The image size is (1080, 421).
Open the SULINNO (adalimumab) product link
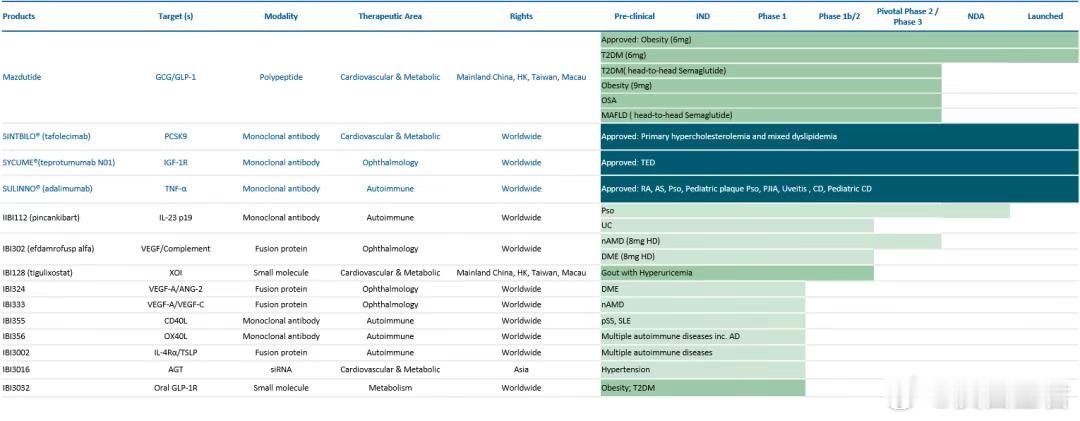[48, 188]
